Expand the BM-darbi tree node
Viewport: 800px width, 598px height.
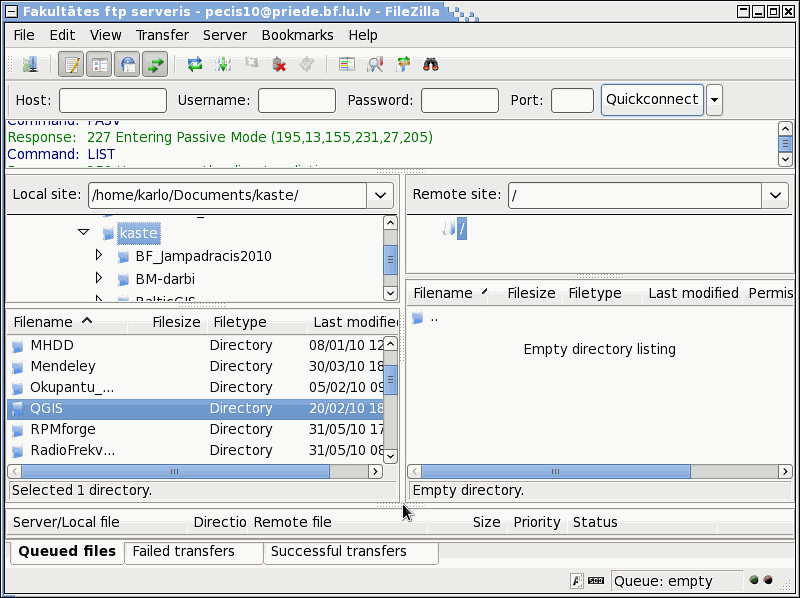[99, 278]
